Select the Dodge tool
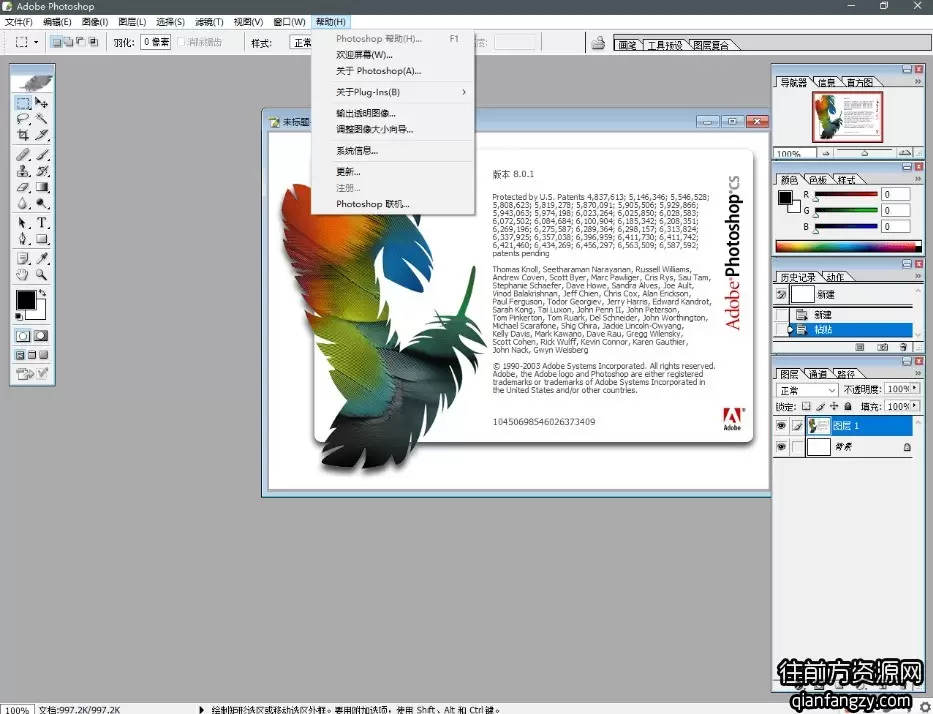This screenshot has width=933, height=714. 41,203
